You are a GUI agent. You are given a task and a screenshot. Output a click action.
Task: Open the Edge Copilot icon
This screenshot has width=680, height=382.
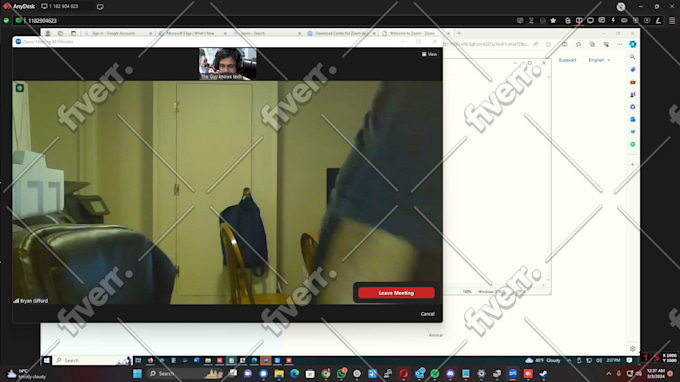633,44
